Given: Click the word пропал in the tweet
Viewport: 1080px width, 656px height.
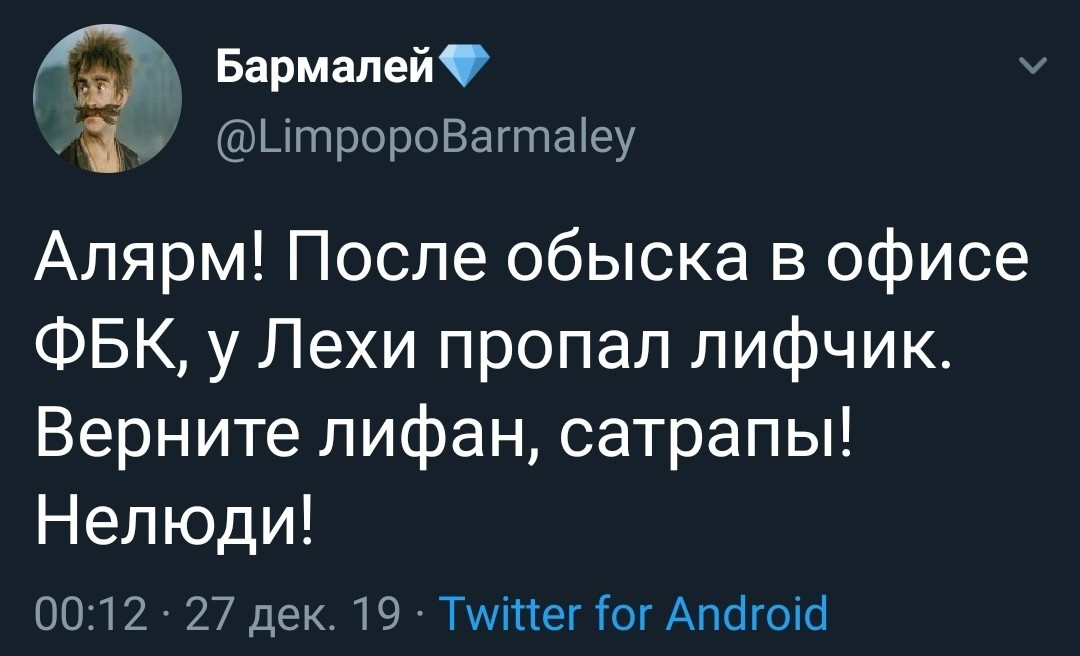Looking at the screenshot, I should coord(548,348).
